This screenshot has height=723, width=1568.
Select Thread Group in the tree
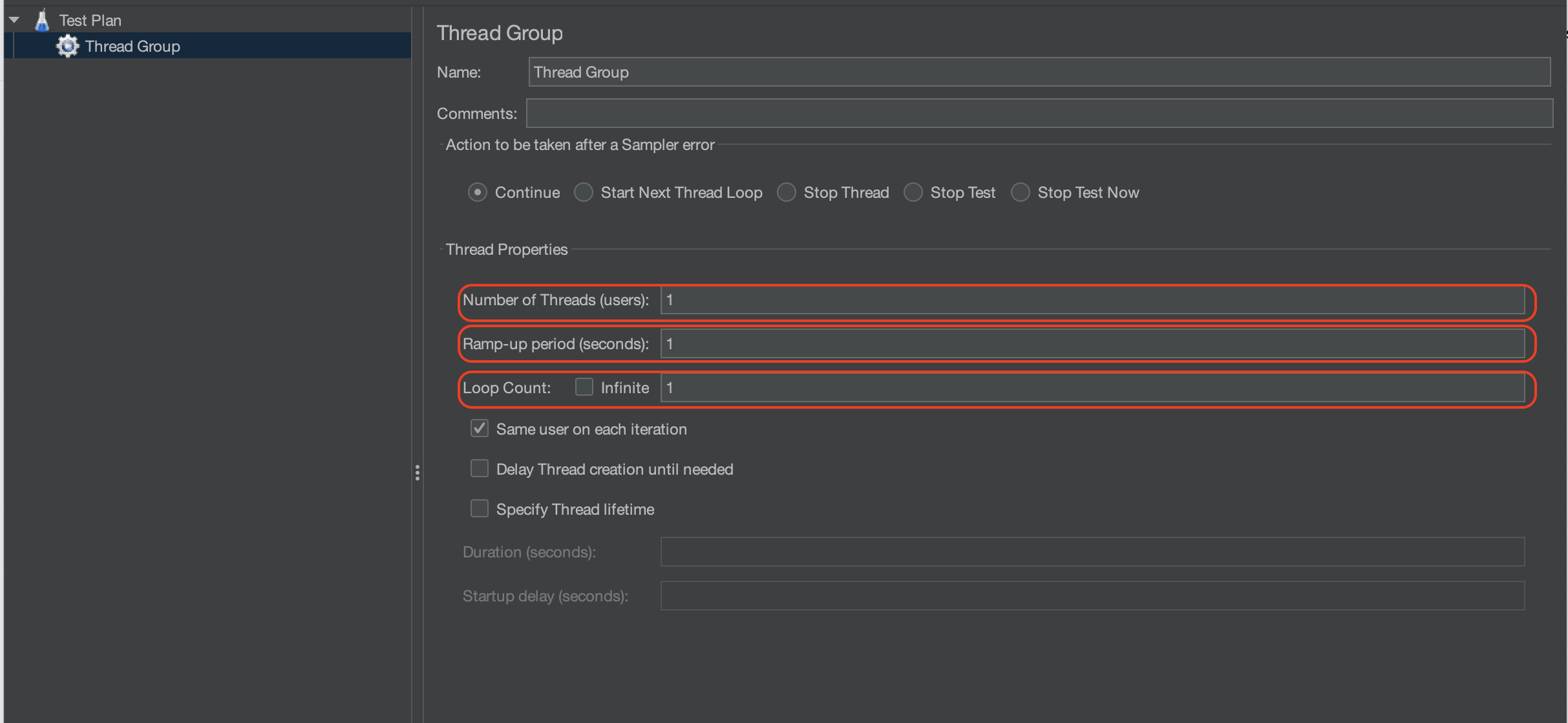pyautogui.click(x=132, y=47)
